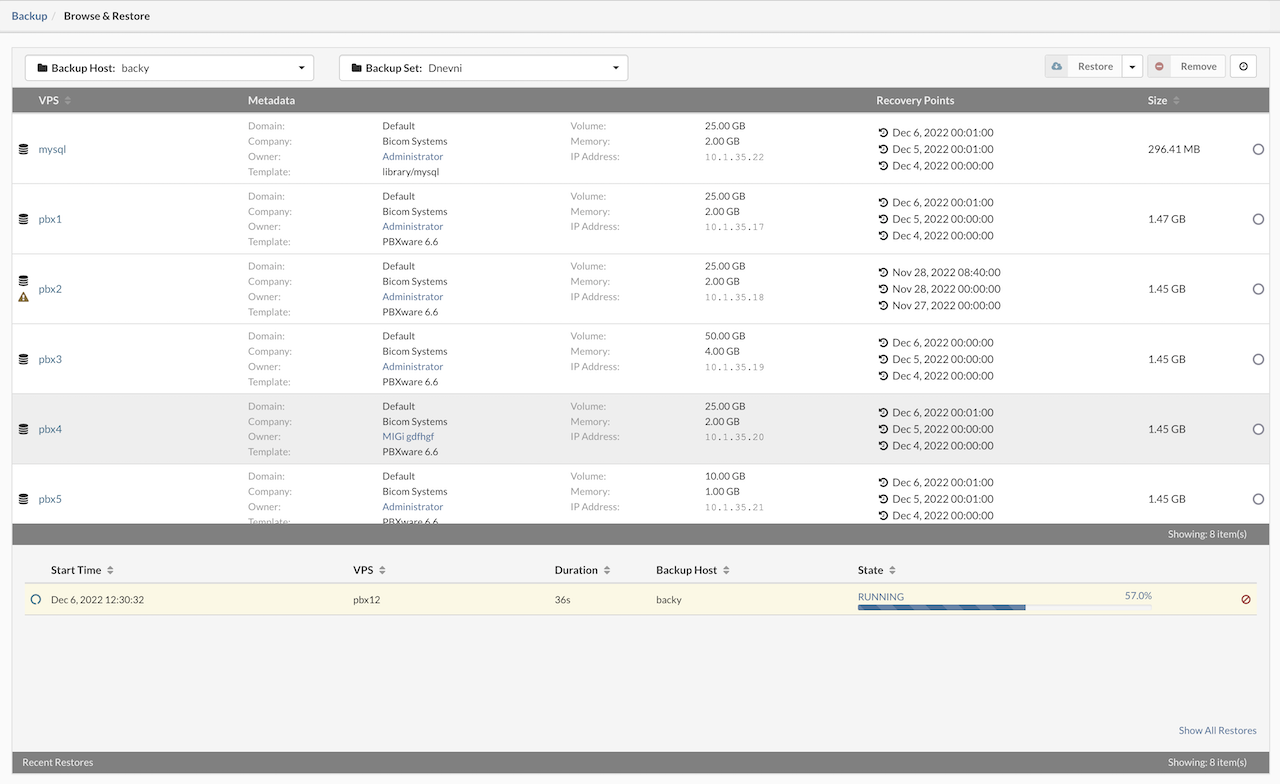Go to Backup in the breadcrumb
This screenshot has height=784, width=1280.
coord(29,16)
